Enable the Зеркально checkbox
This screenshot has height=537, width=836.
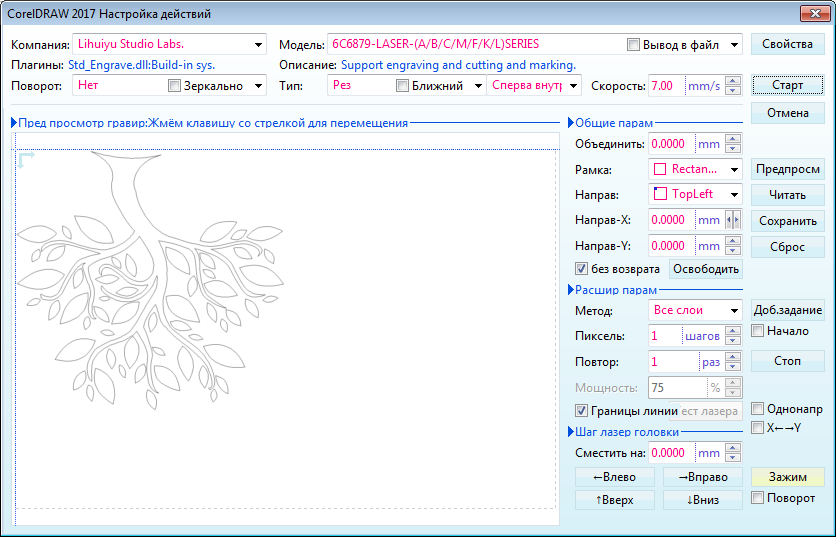click(x=174, y=86)
